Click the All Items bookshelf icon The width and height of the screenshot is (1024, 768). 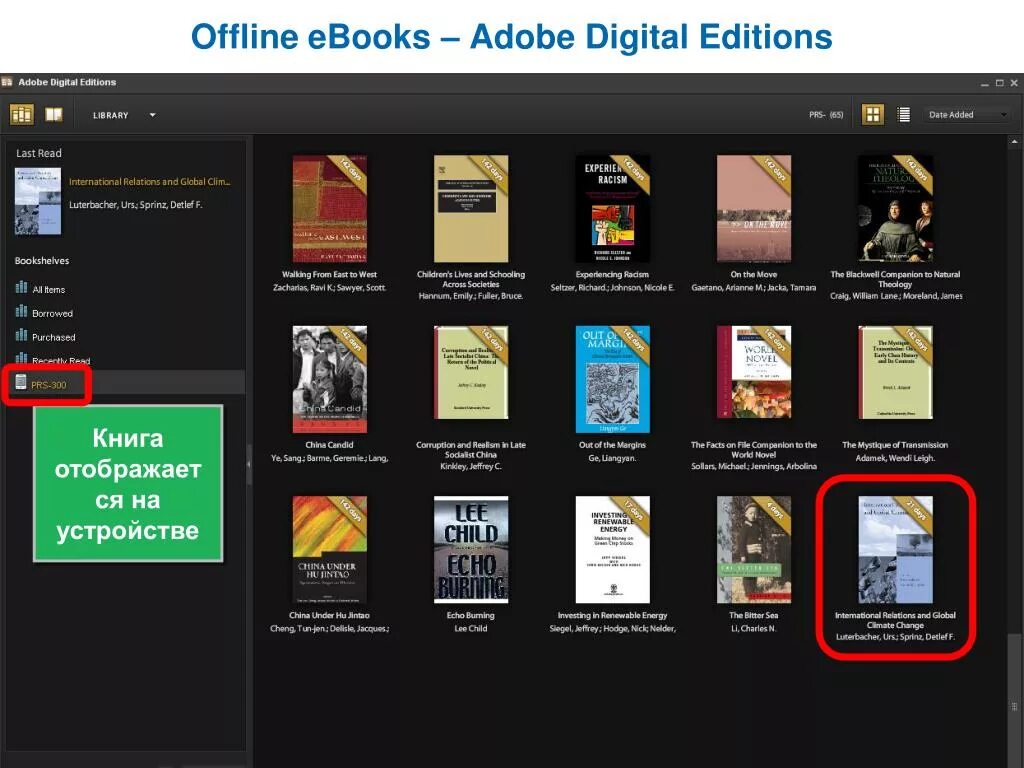[x=22, y=289]
